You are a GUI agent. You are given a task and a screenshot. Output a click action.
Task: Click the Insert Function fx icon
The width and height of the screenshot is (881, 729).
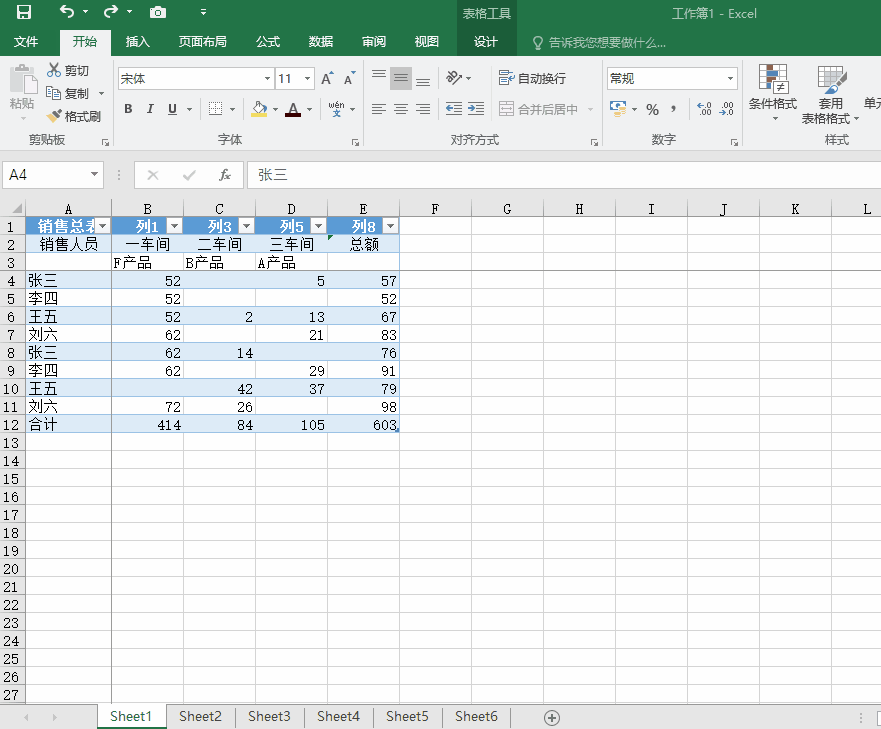pos(225,175)
